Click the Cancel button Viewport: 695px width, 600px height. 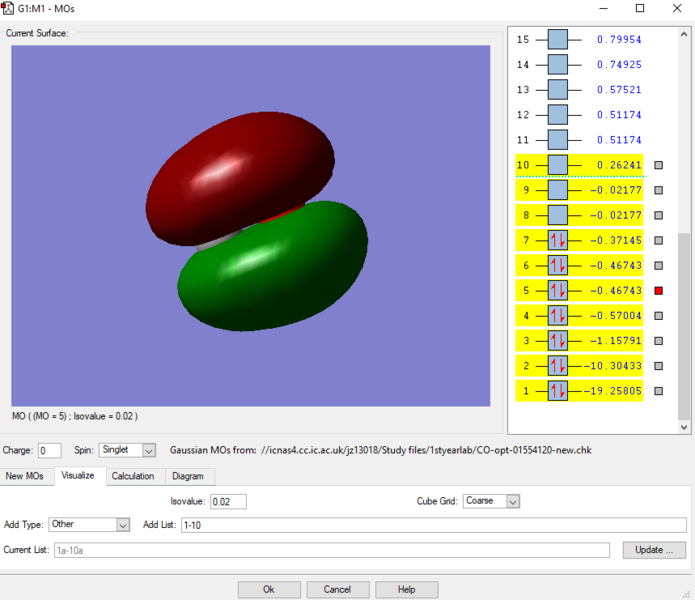[x=338, y=589]
